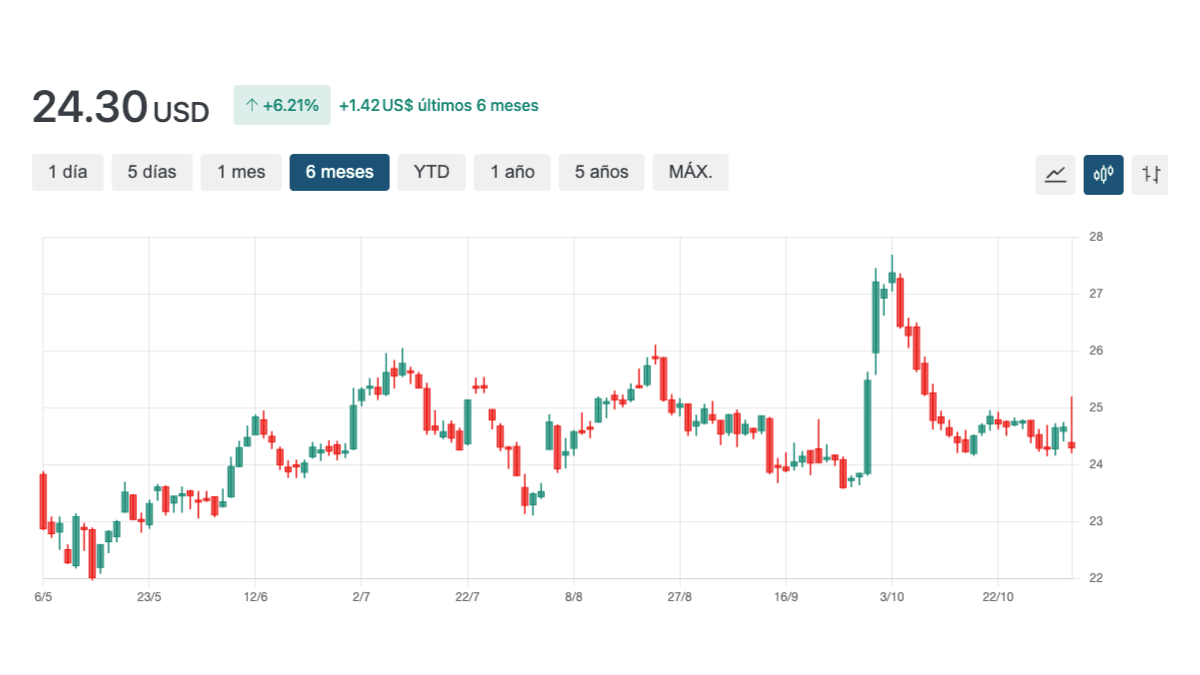View one year of data via '1 año'
Image resolution: width=1200 pixels, height=675 pixels.
pyautogui.click(x=512, y=172)
